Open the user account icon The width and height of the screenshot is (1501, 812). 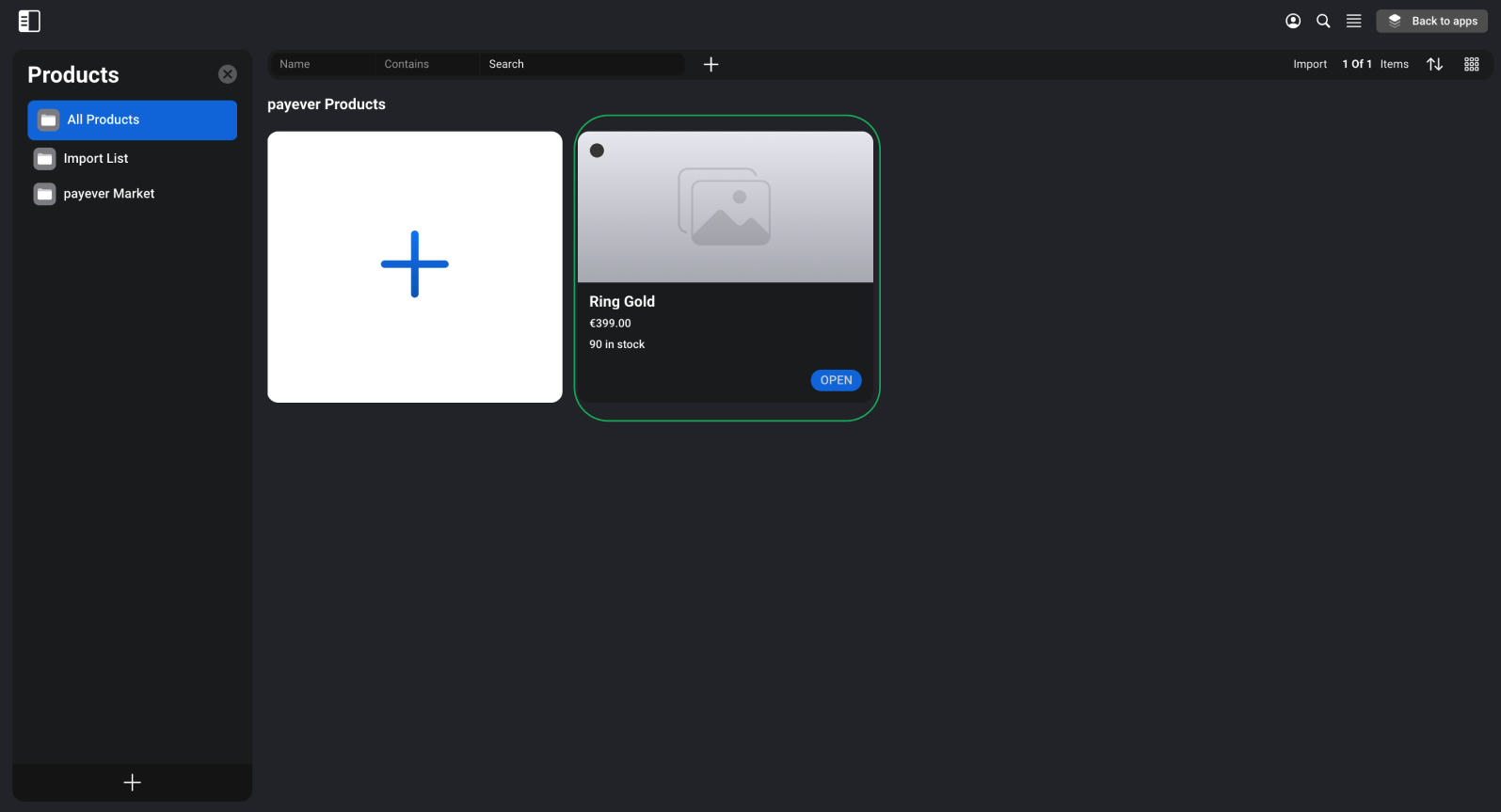pos(1293,21)
